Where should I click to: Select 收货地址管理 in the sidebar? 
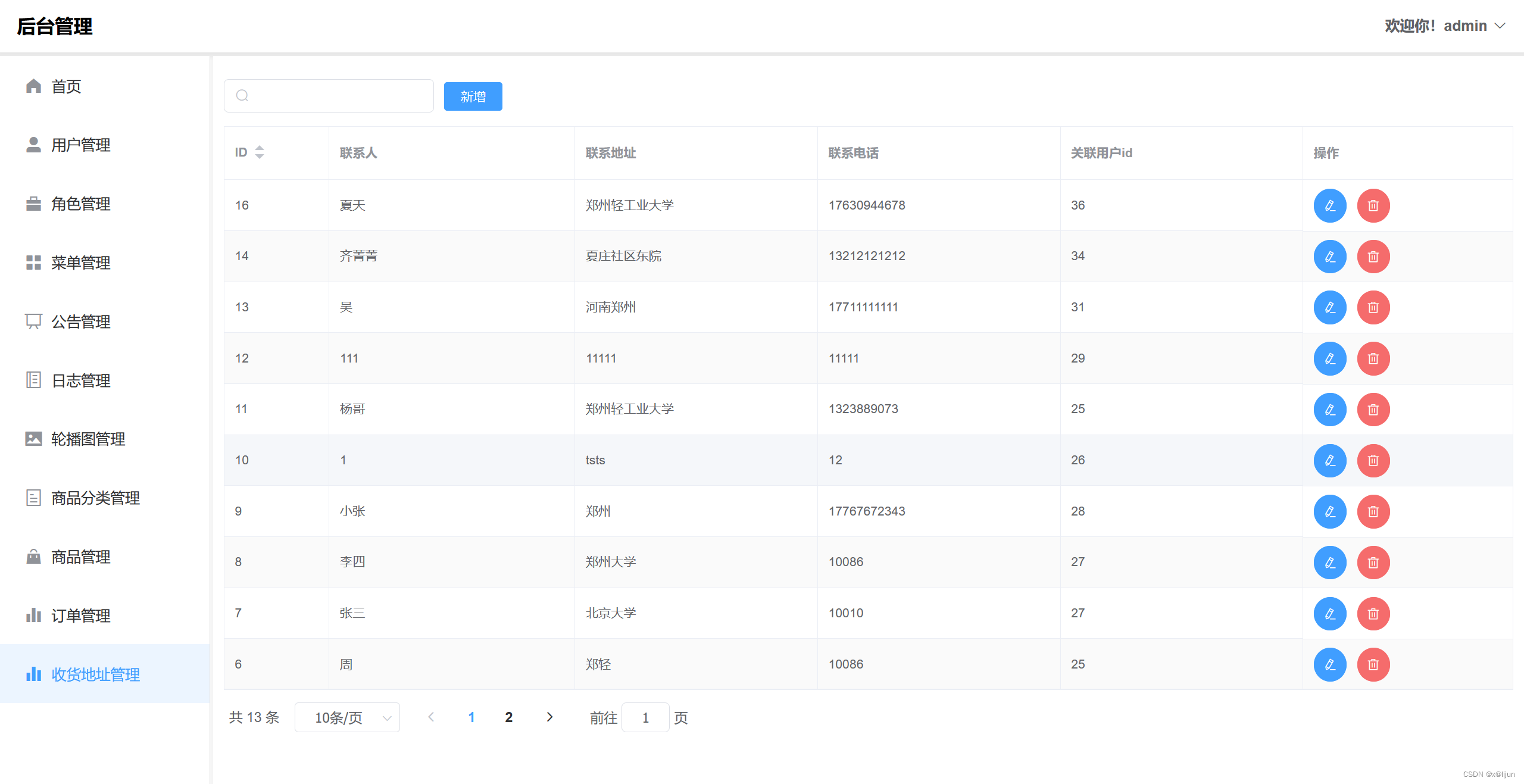point(105,674)
